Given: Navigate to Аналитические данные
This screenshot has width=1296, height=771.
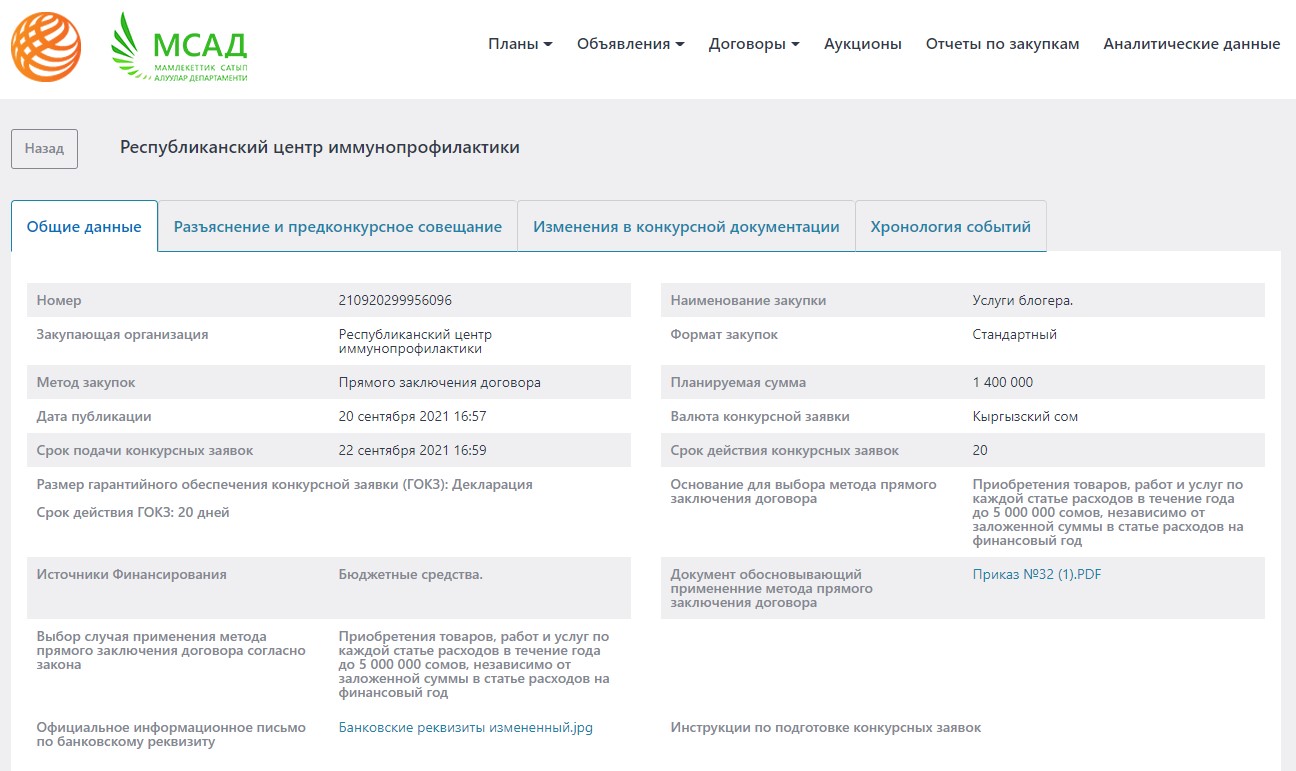Looking at the screenshot, I should coord(1191,44).
